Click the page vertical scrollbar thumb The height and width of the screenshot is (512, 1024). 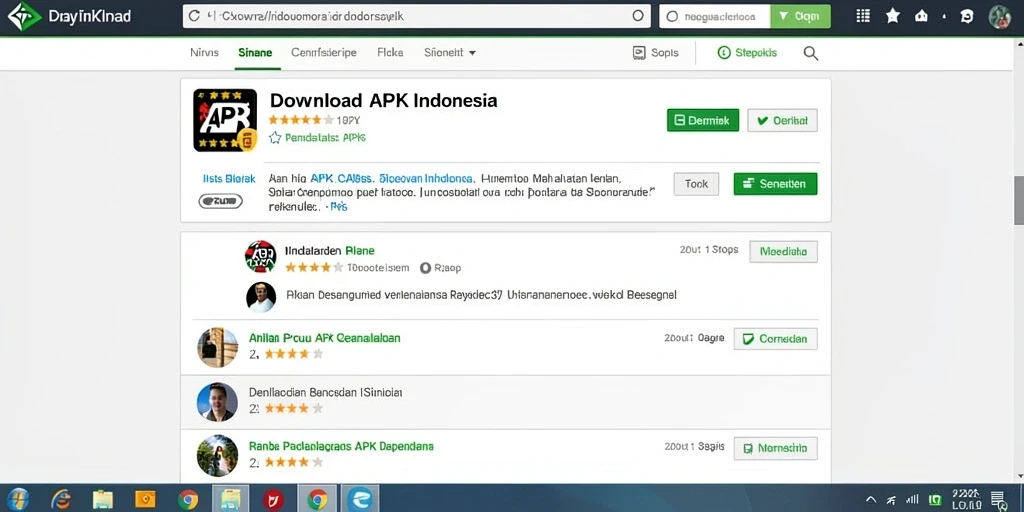pos(1018,200)
